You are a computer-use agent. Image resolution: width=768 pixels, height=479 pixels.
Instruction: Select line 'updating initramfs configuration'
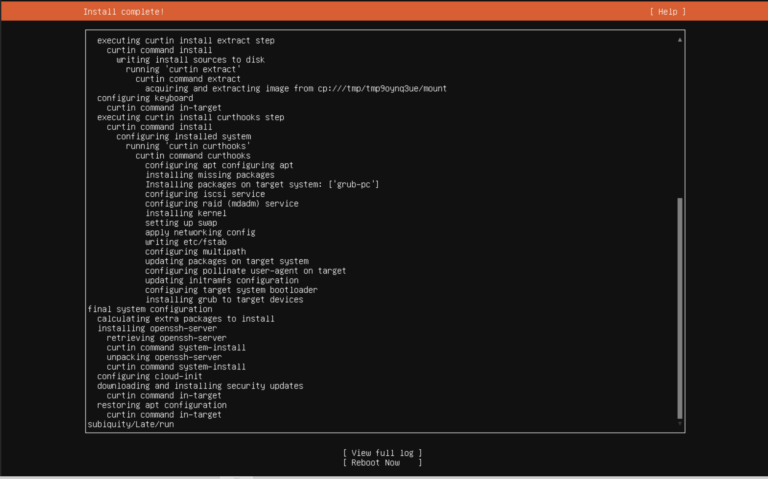(222, 281)
